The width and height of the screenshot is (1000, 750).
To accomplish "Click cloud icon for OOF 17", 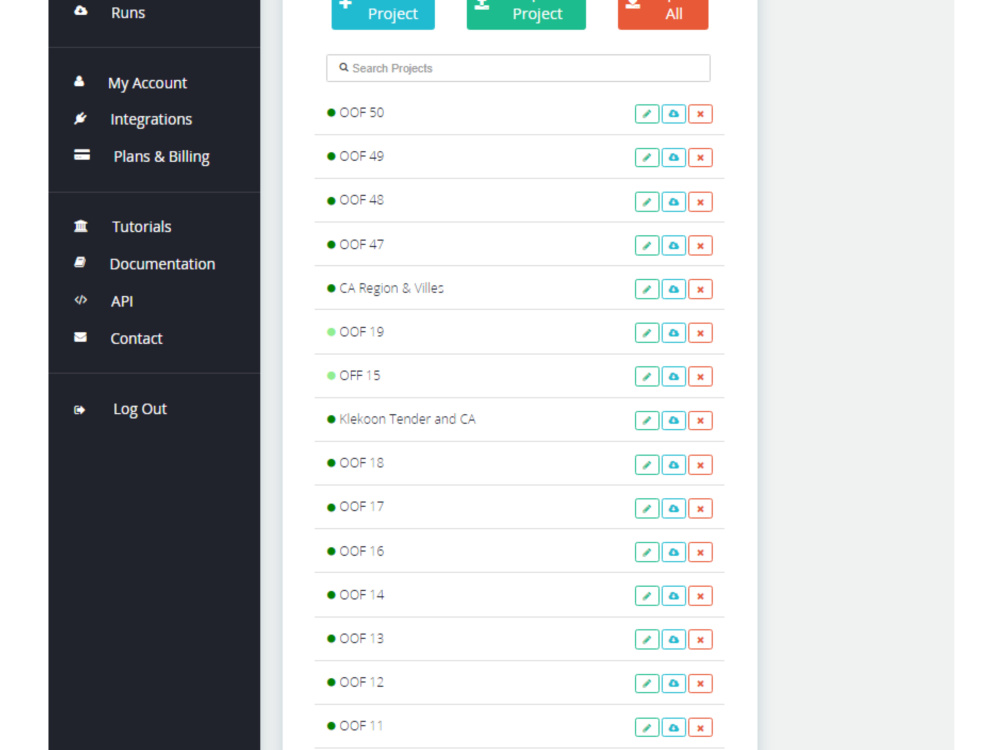I will point(673,509).
